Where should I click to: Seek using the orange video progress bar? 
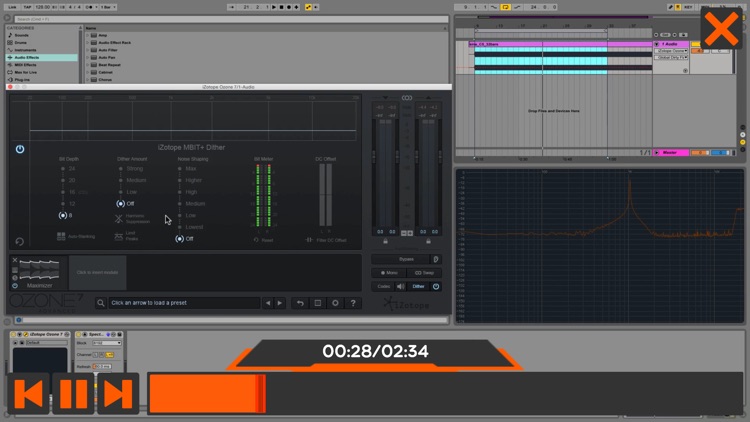(x=445, y=394)
